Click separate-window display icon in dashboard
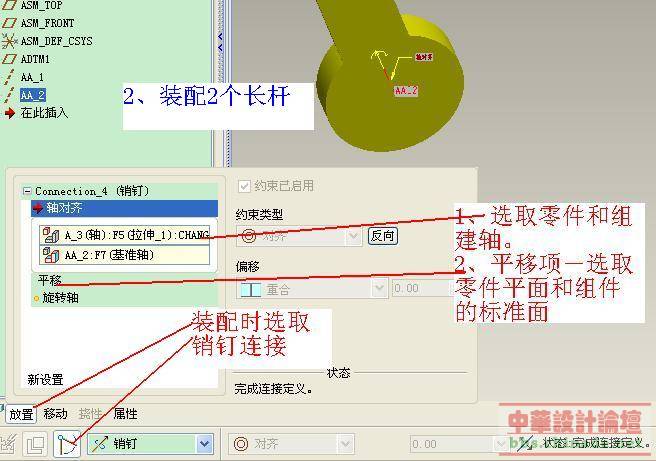 click(x=36, y=444)
